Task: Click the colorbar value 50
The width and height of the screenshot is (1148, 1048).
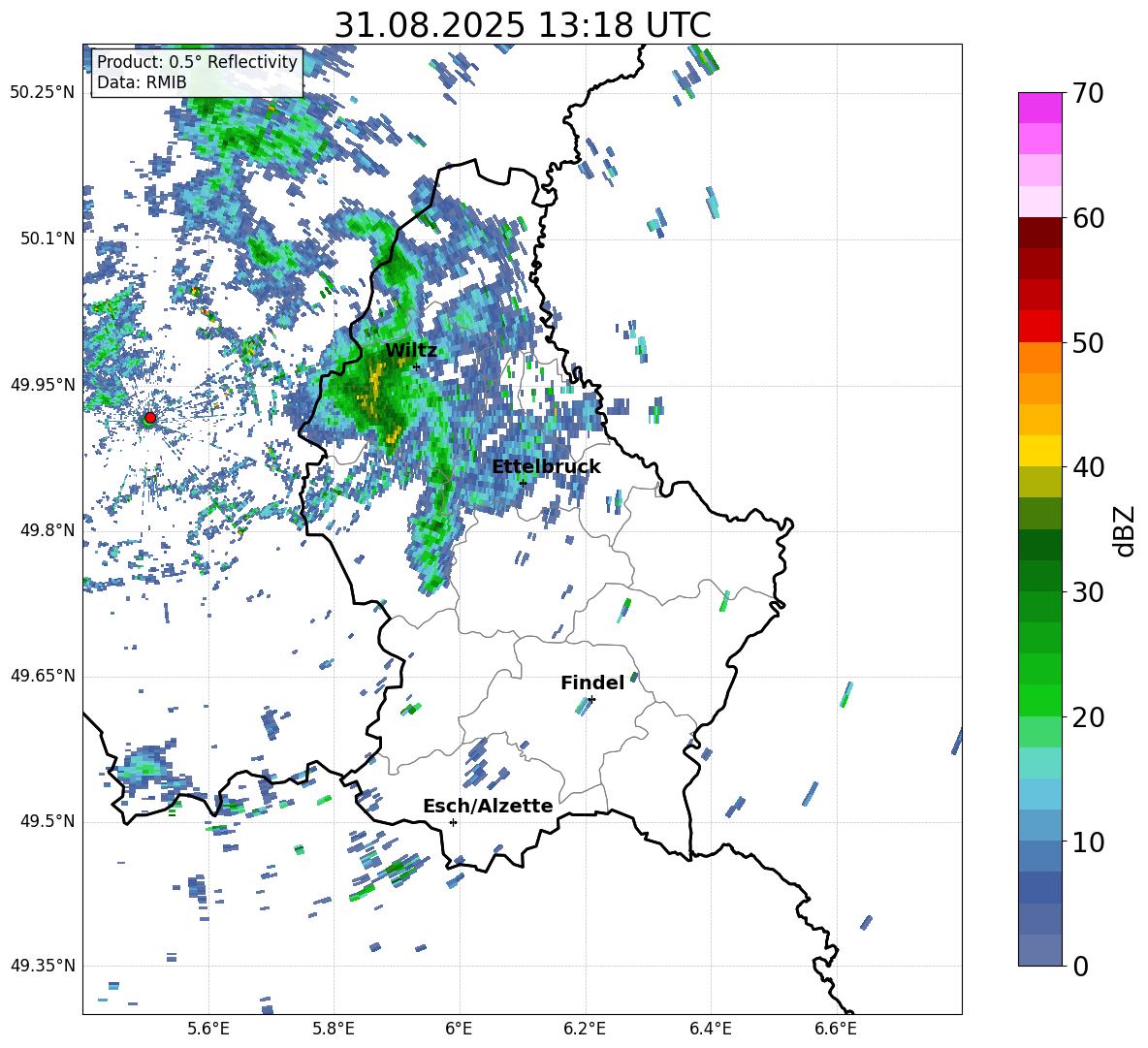Action: tap(1088, 342)
